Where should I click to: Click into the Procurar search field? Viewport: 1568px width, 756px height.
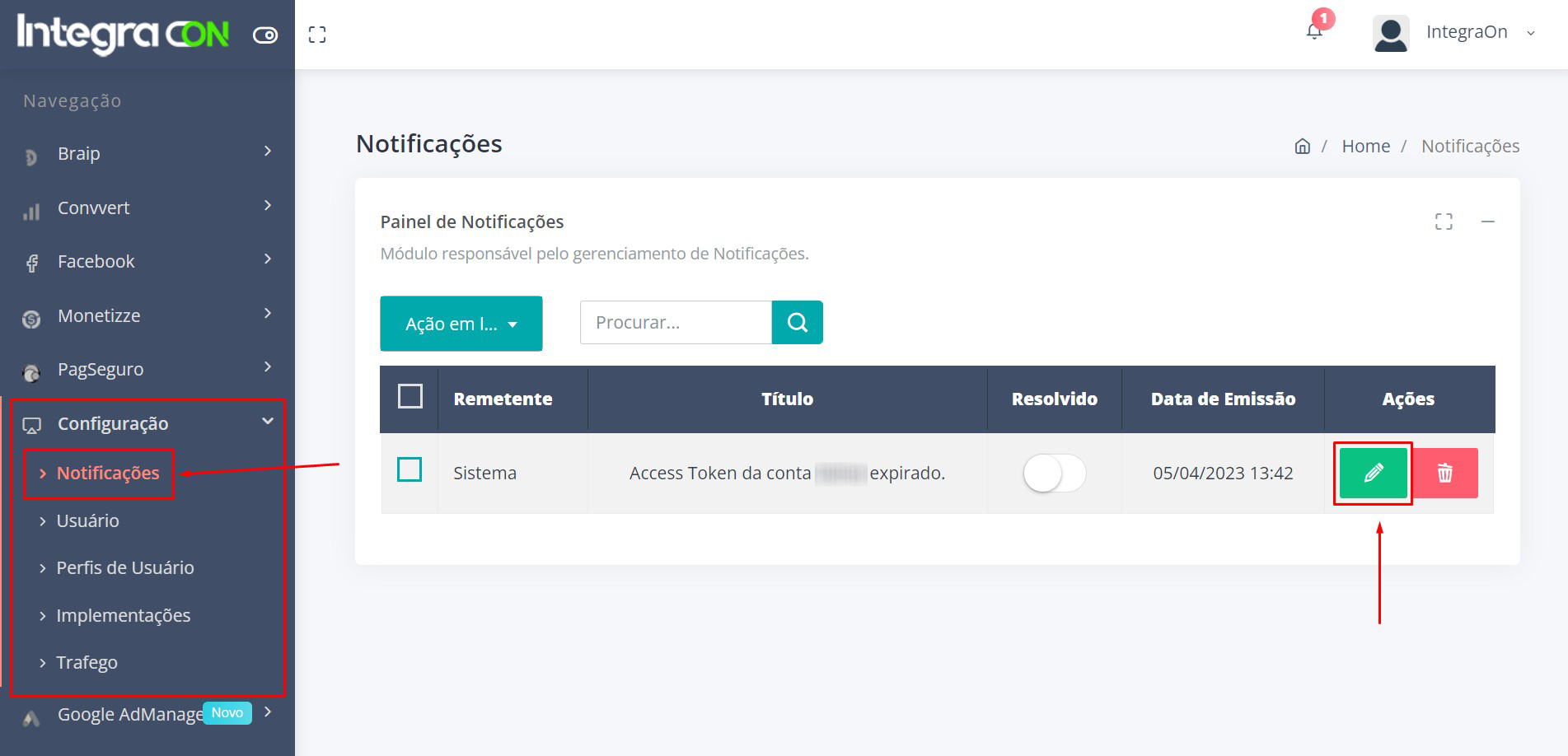pos(675,322)
